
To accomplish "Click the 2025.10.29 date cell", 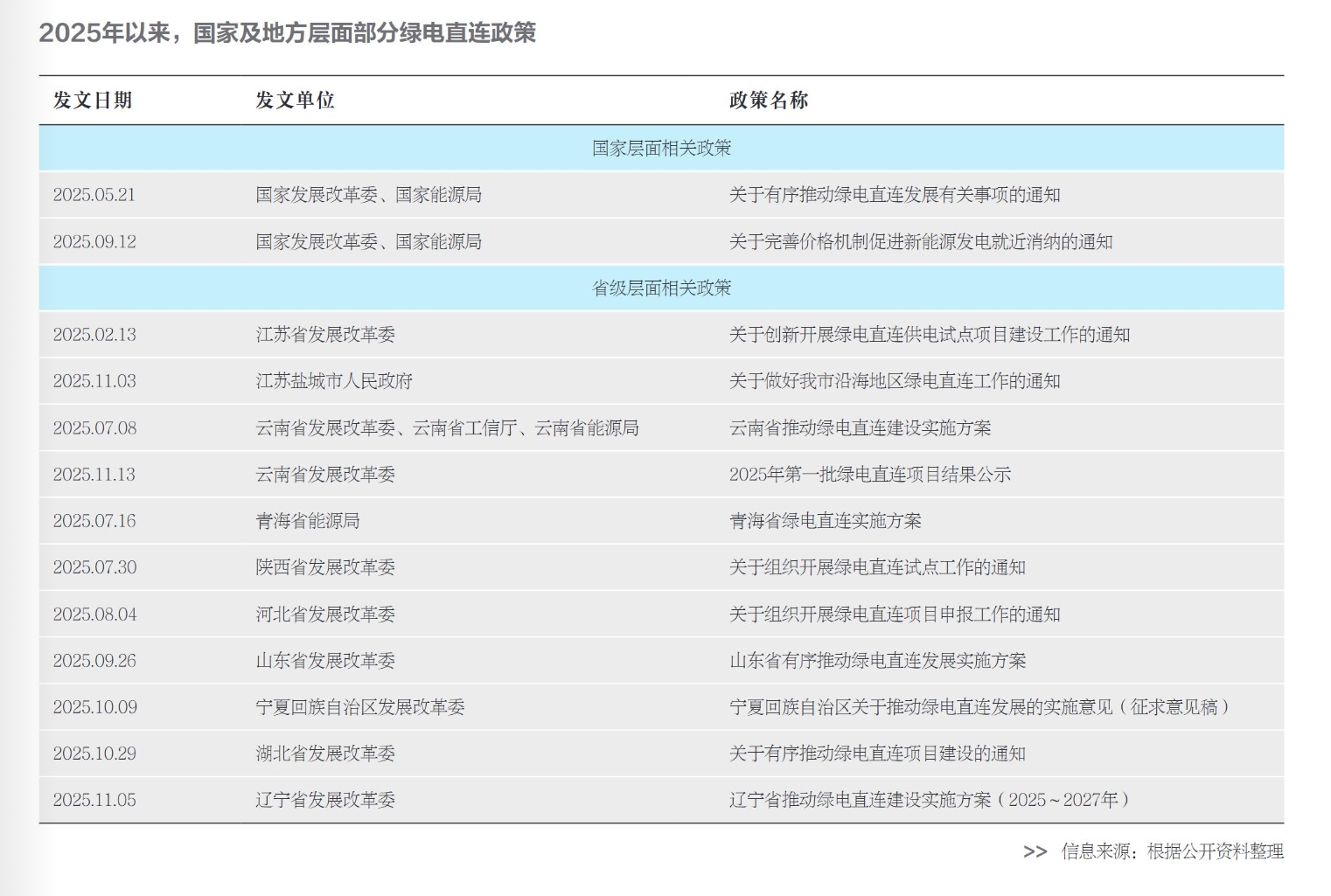I will pos(94,754).
